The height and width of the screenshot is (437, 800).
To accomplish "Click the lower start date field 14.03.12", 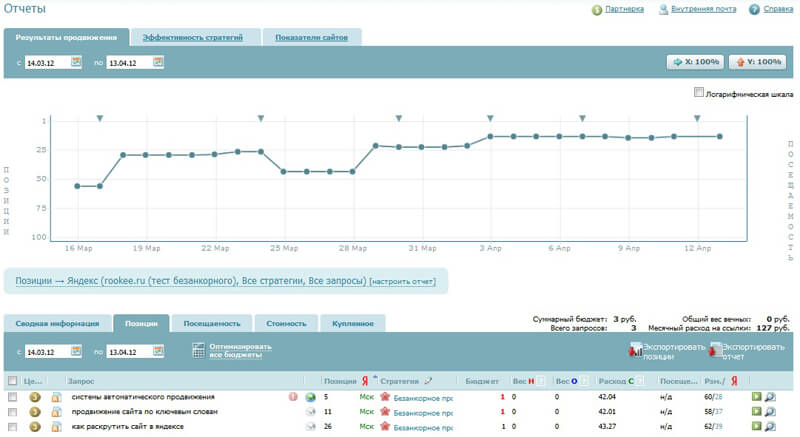I will 46,351.
